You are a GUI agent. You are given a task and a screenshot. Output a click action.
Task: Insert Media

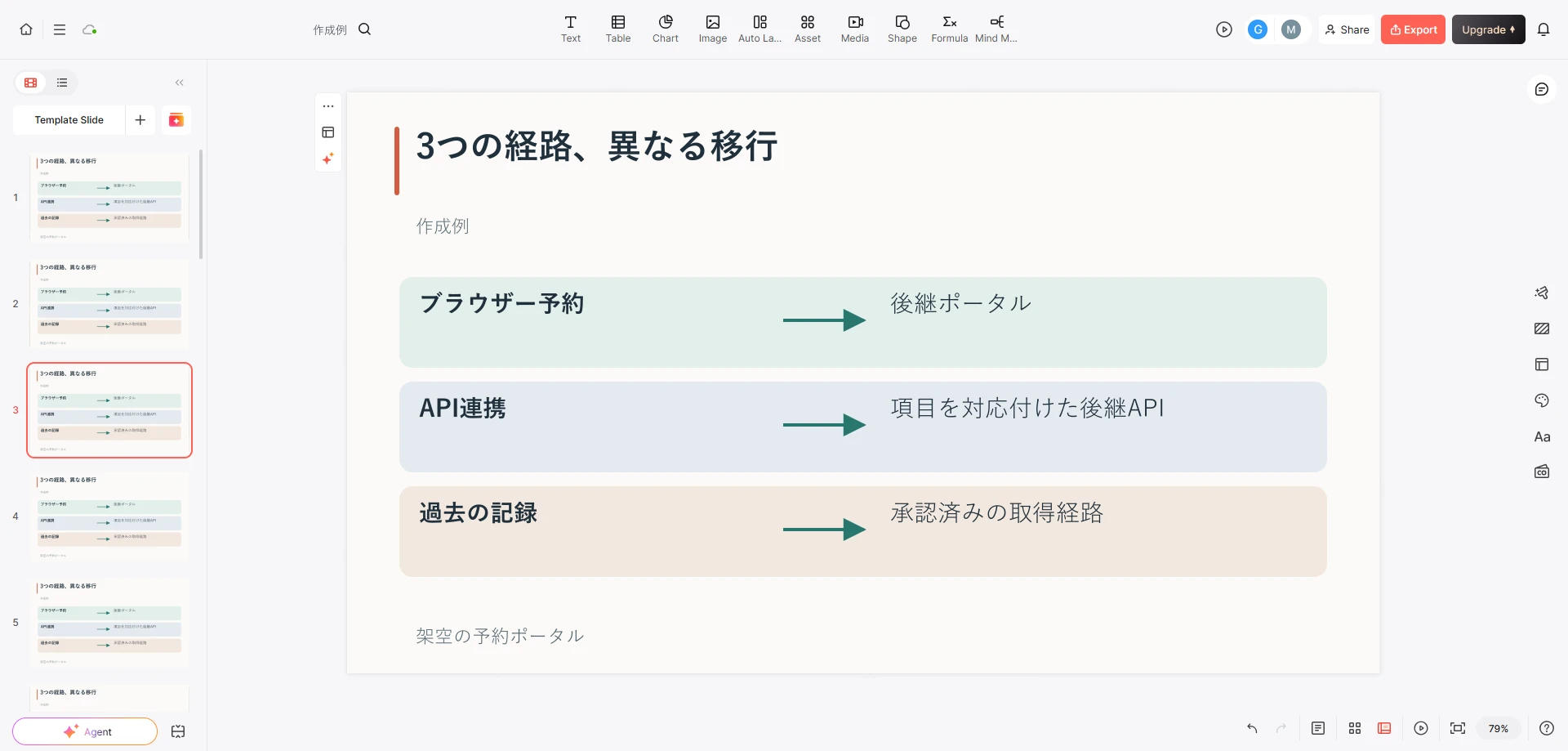tap(855, 29)
